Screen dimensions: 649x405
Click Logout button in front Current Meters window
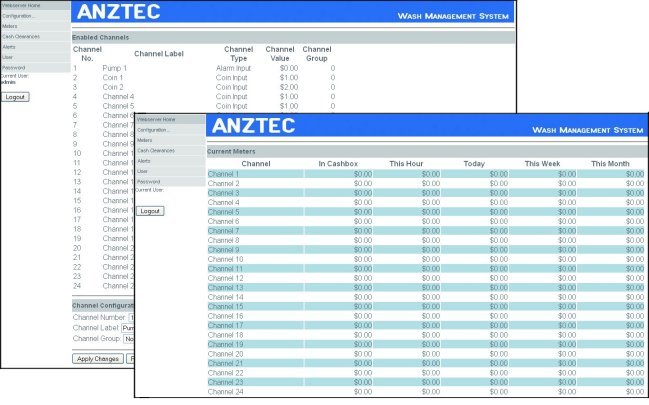(150, 211)
